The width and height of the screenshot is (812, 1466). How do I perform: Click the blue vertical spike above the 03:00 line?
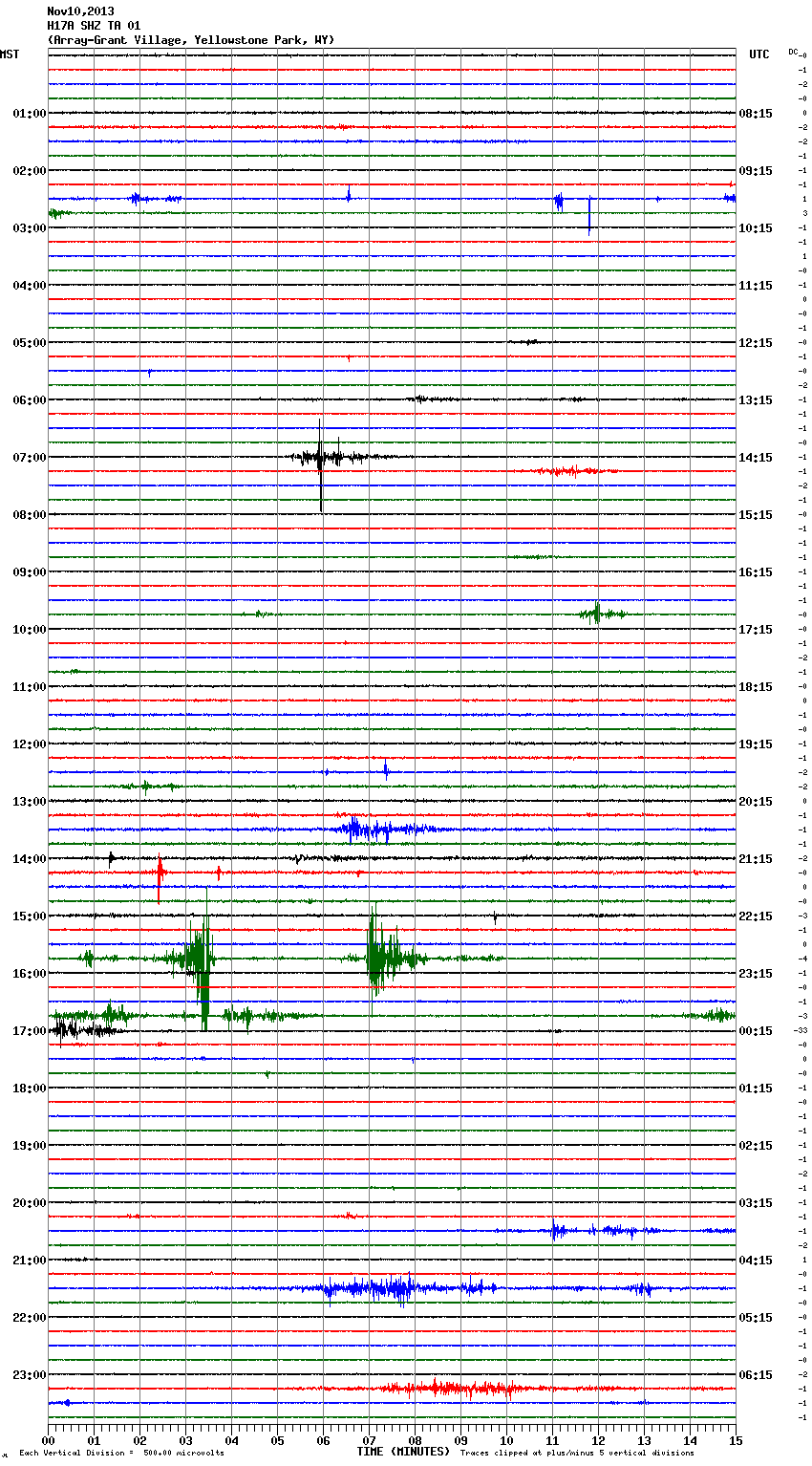[589, 215]
